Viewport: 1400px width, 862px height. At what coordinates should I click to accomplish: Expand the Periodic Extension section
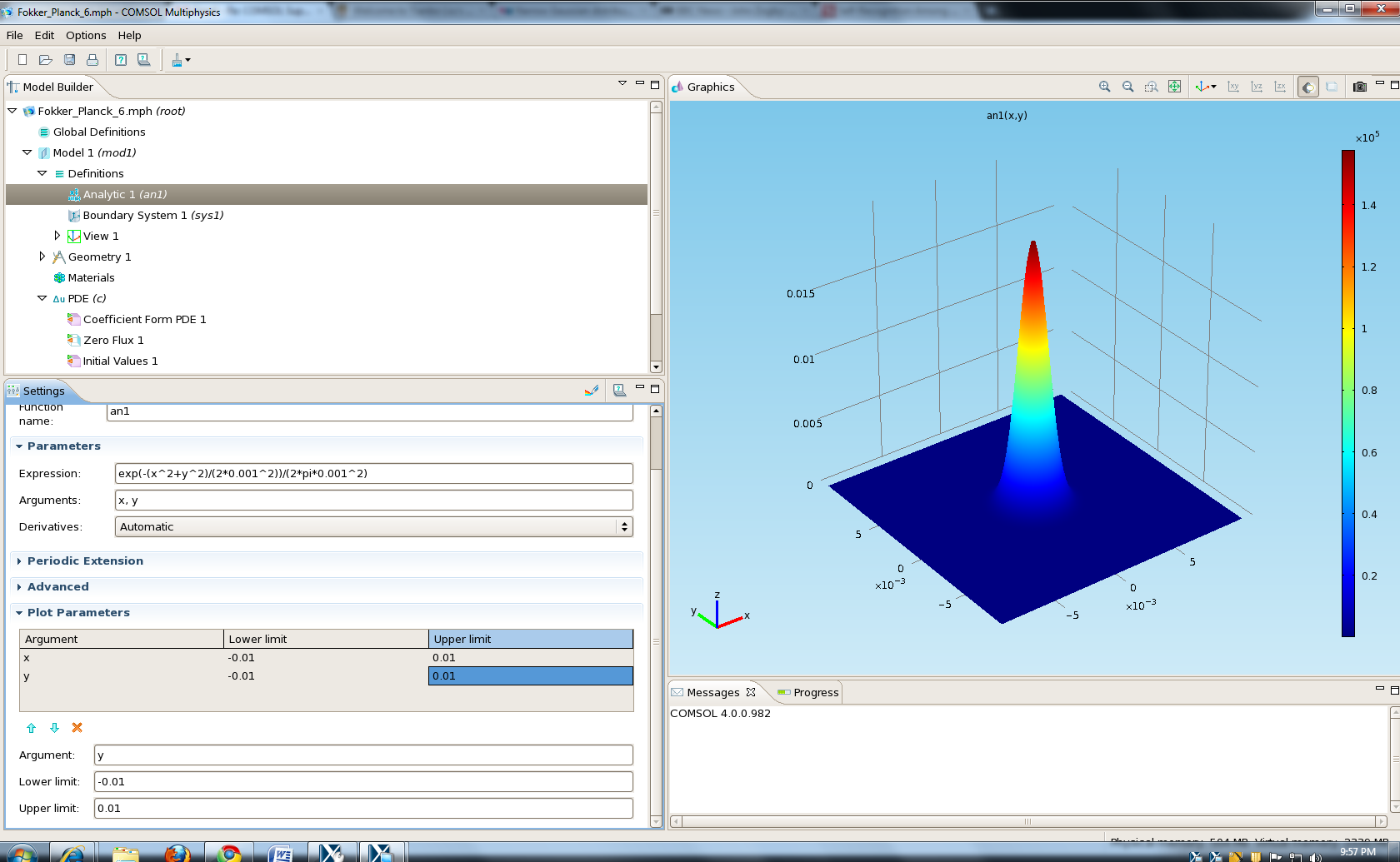(x=85, y=561)
